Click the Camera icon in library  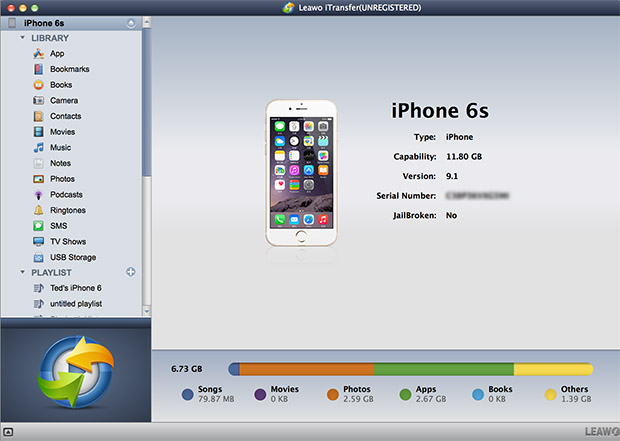[x=38, y=101]
